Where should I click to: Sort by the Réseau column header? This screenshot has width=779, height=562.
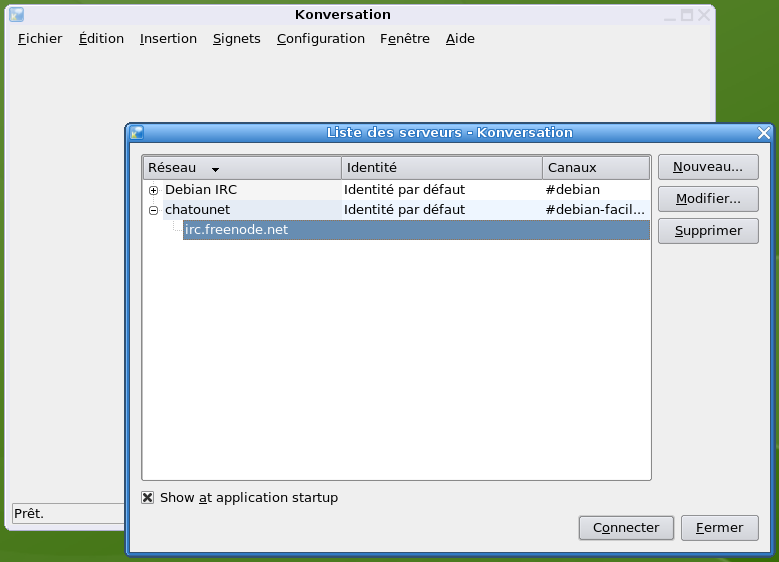(241, 168)
